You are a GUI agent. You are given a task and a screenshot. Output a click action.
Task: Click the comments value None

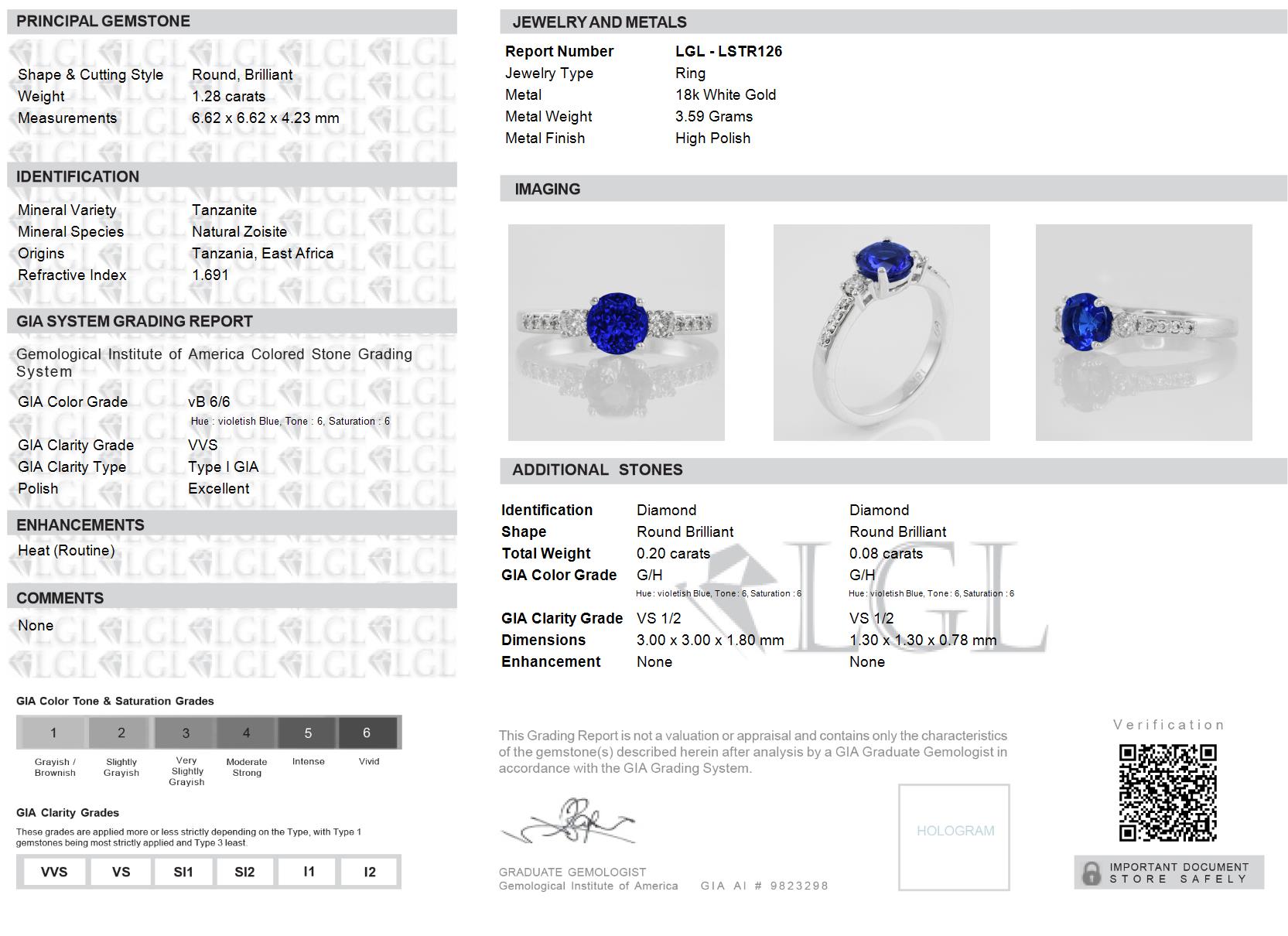[x=36, y=625]
